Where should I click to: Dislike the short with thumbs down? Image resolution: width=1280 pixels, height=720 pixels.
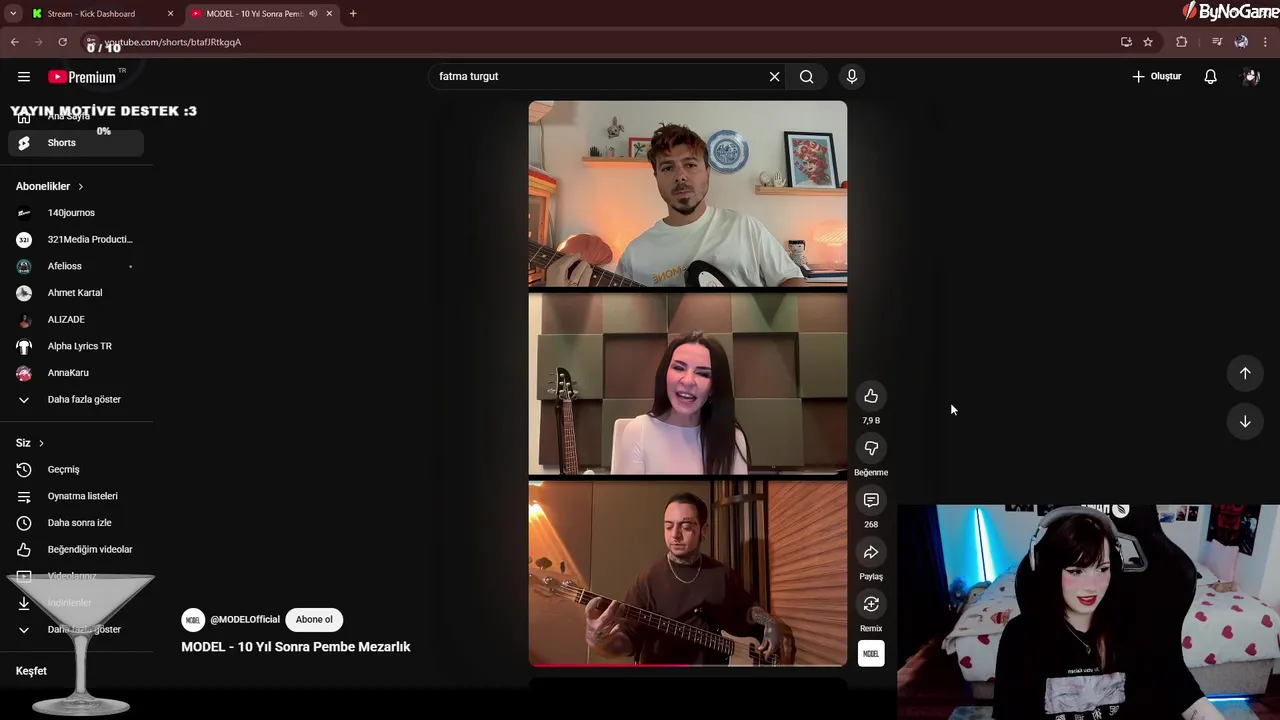[x=871, y=448]
